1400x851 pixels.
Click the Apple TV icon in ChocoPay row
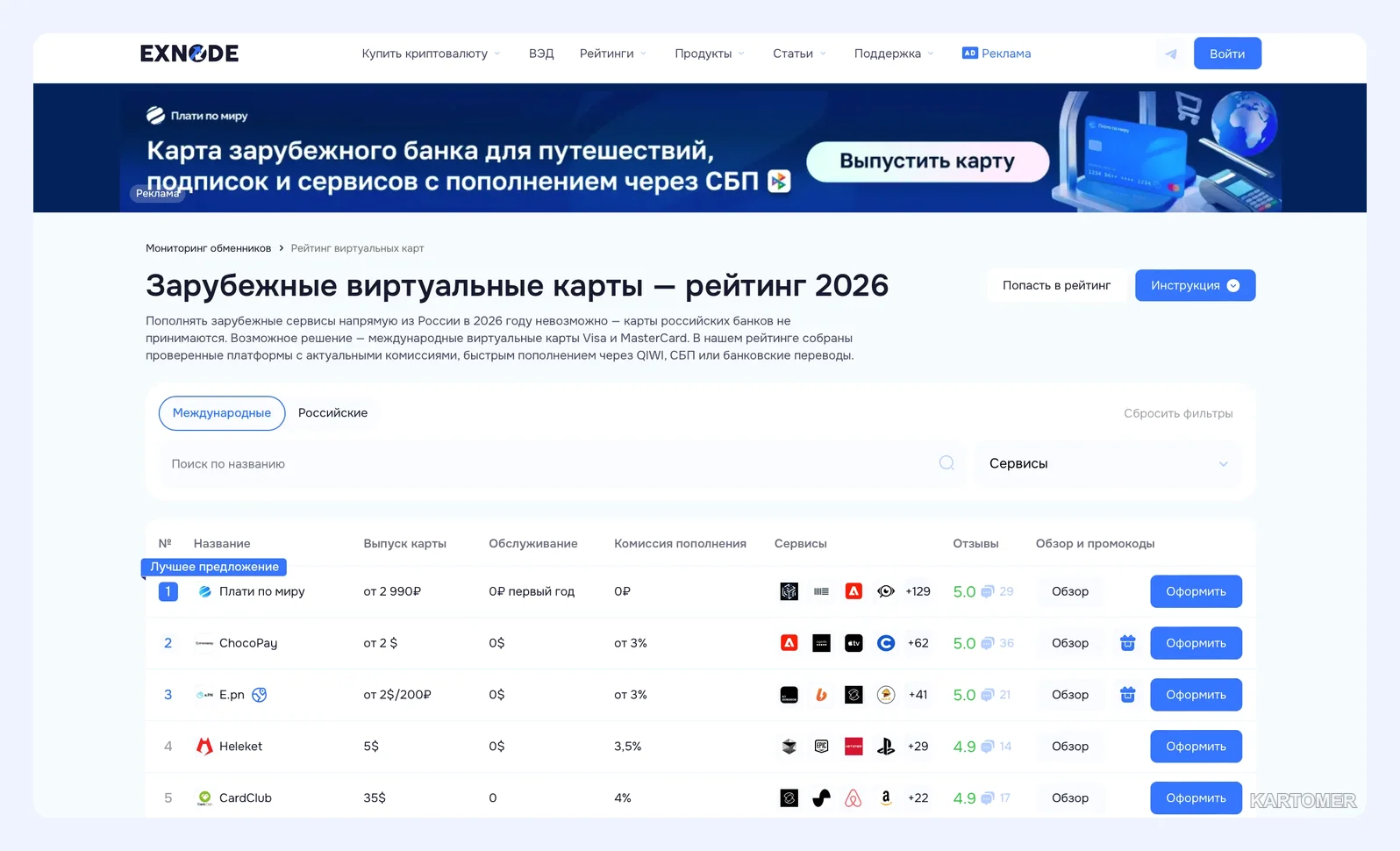(x=854, y=643)
